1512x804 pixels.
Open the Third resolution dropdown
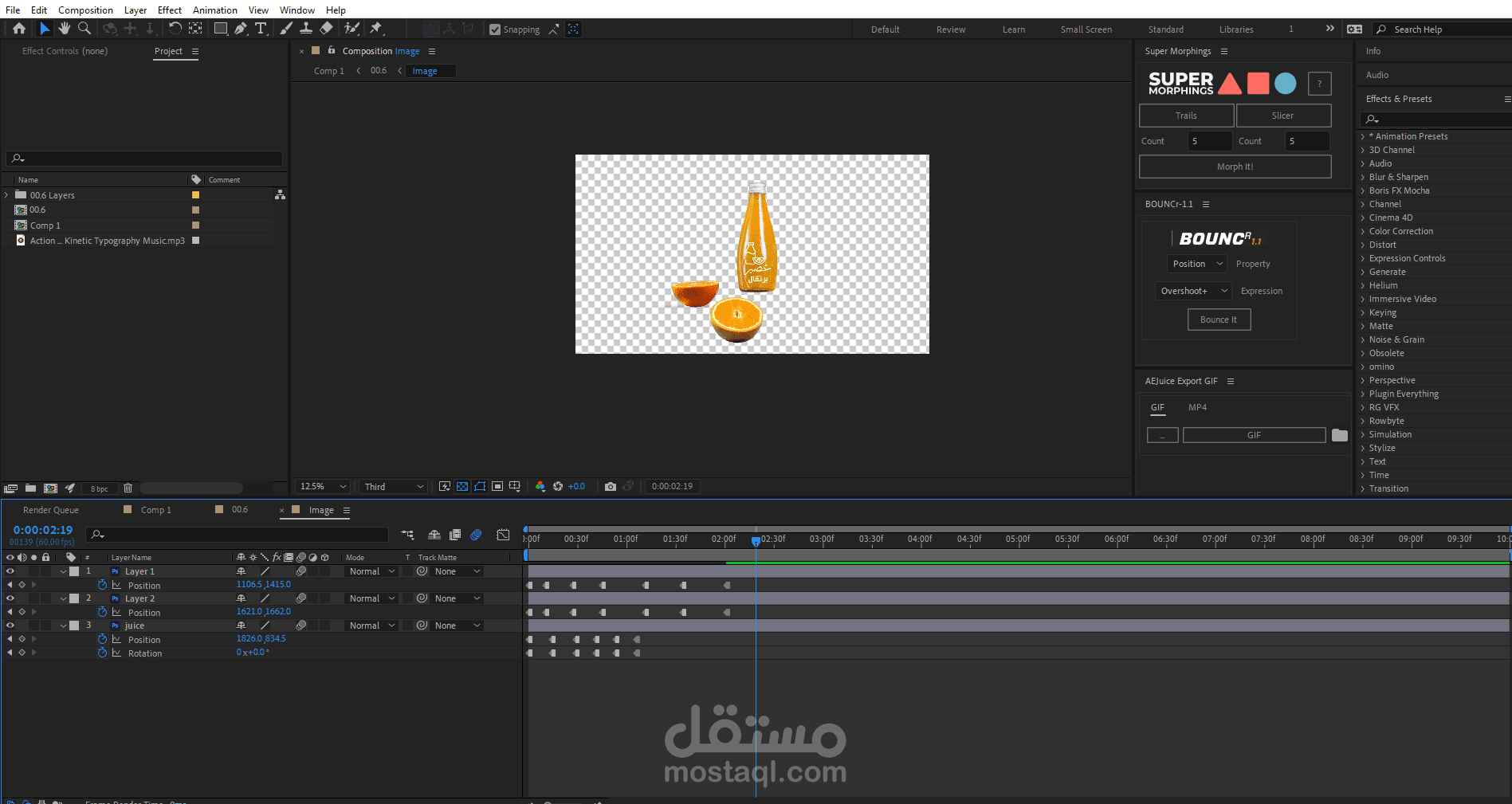[394, 486]
